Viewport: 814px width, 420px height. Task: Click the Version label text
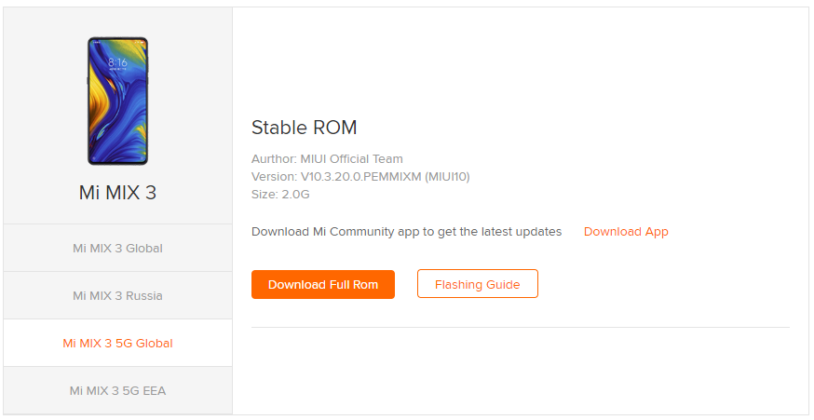(274, 177)
